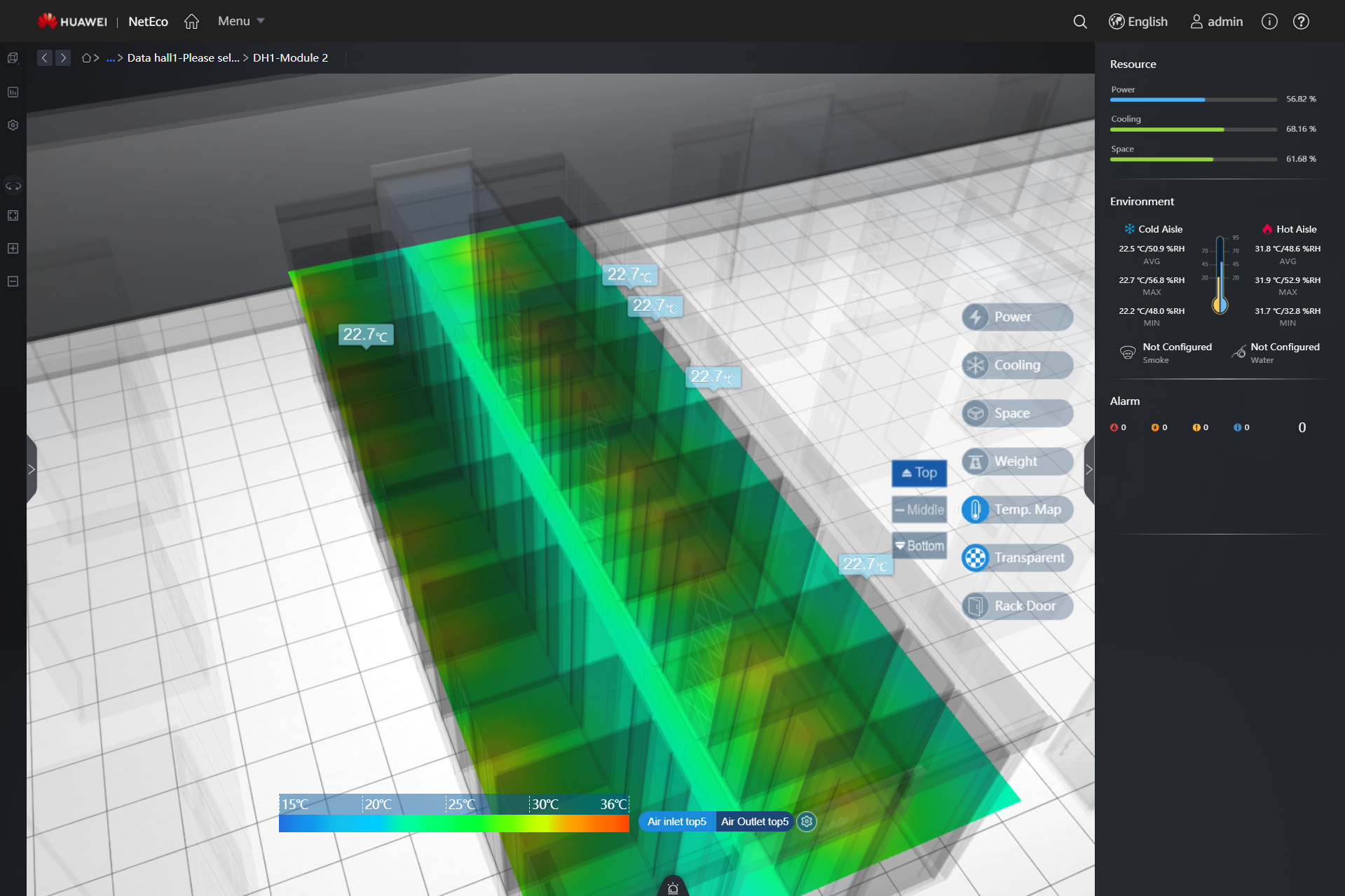Toggle the Rack Door display
Image resolution: width=1345 pixels, height=896 pixels.
point(1016,606)
